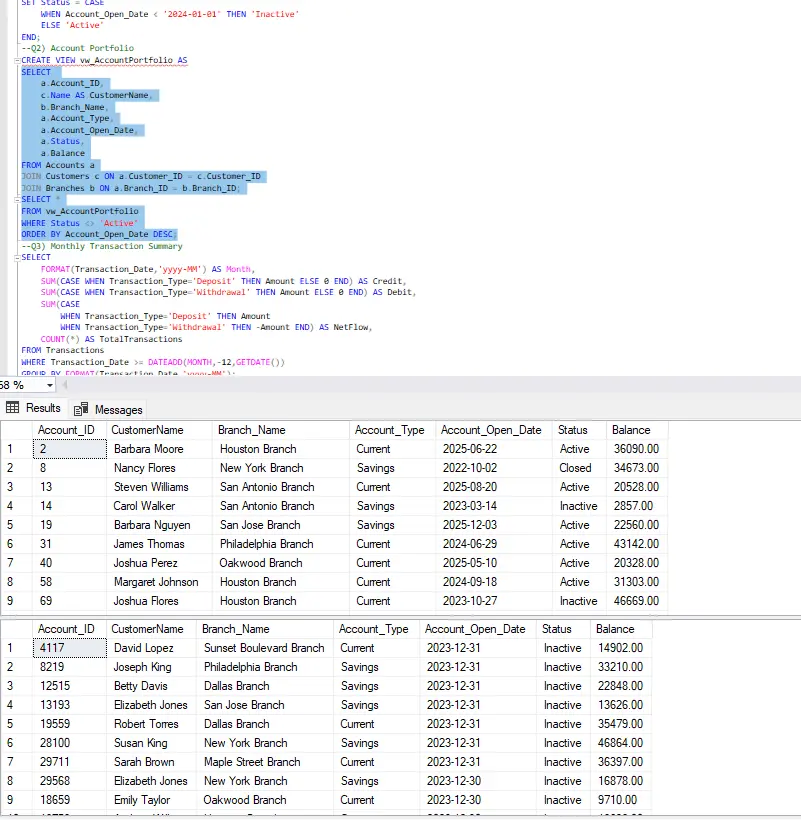This screenshot has width=801, height=820.
Task: Select Account_Type column header in first grid
Action: (393, 430)
